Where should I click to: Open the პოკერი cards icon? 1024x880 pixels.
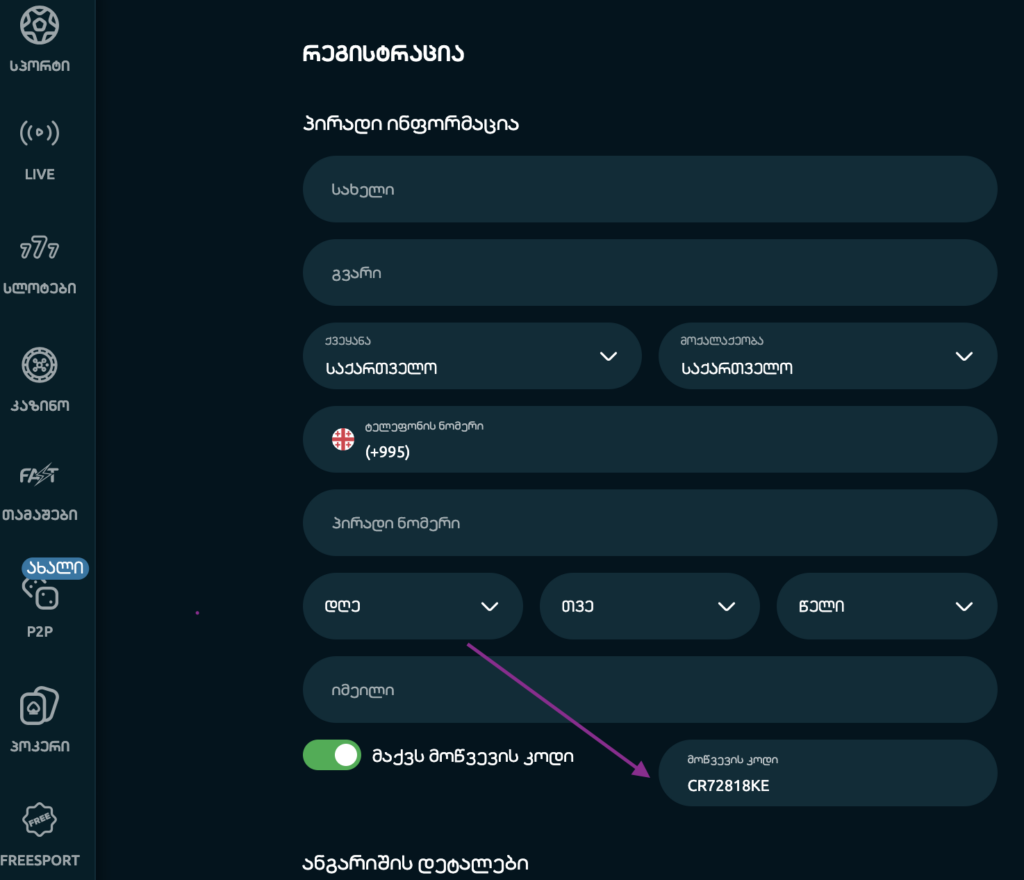click(x=39, y=708)
